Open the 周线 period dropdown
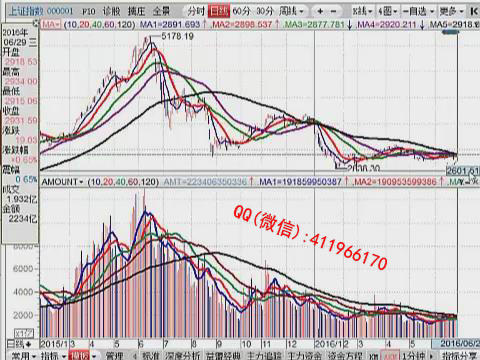The height and width of the screenshot is (360, 480). 291,11
